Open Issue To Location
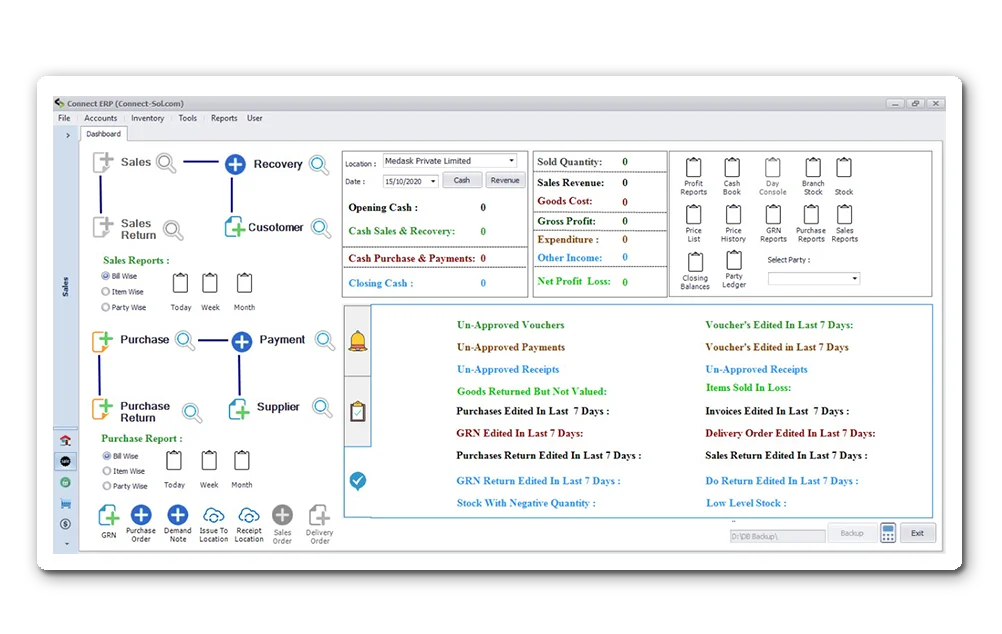 tap(213, 515)
